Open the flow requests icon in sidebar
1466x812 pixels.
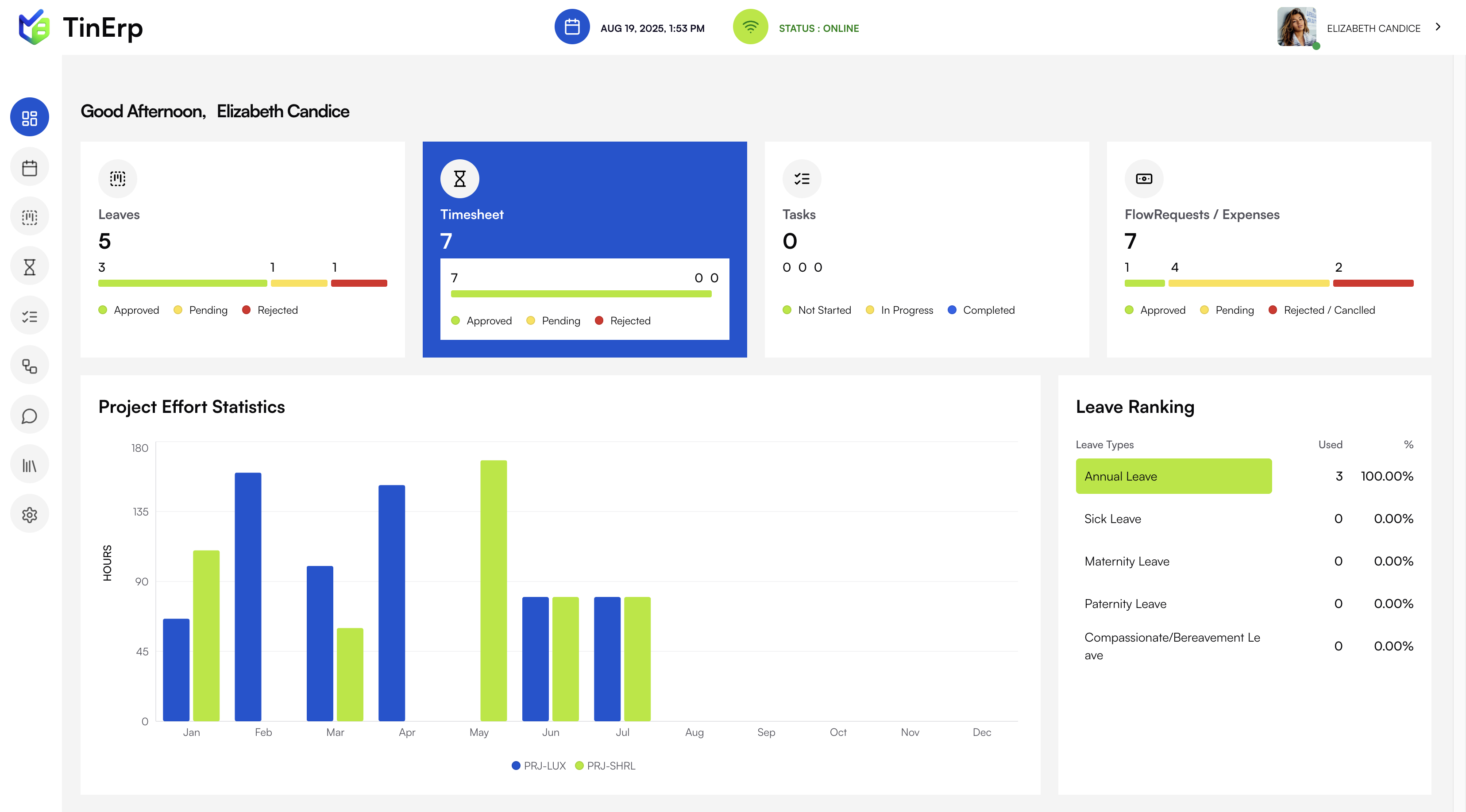coord(30,366)
